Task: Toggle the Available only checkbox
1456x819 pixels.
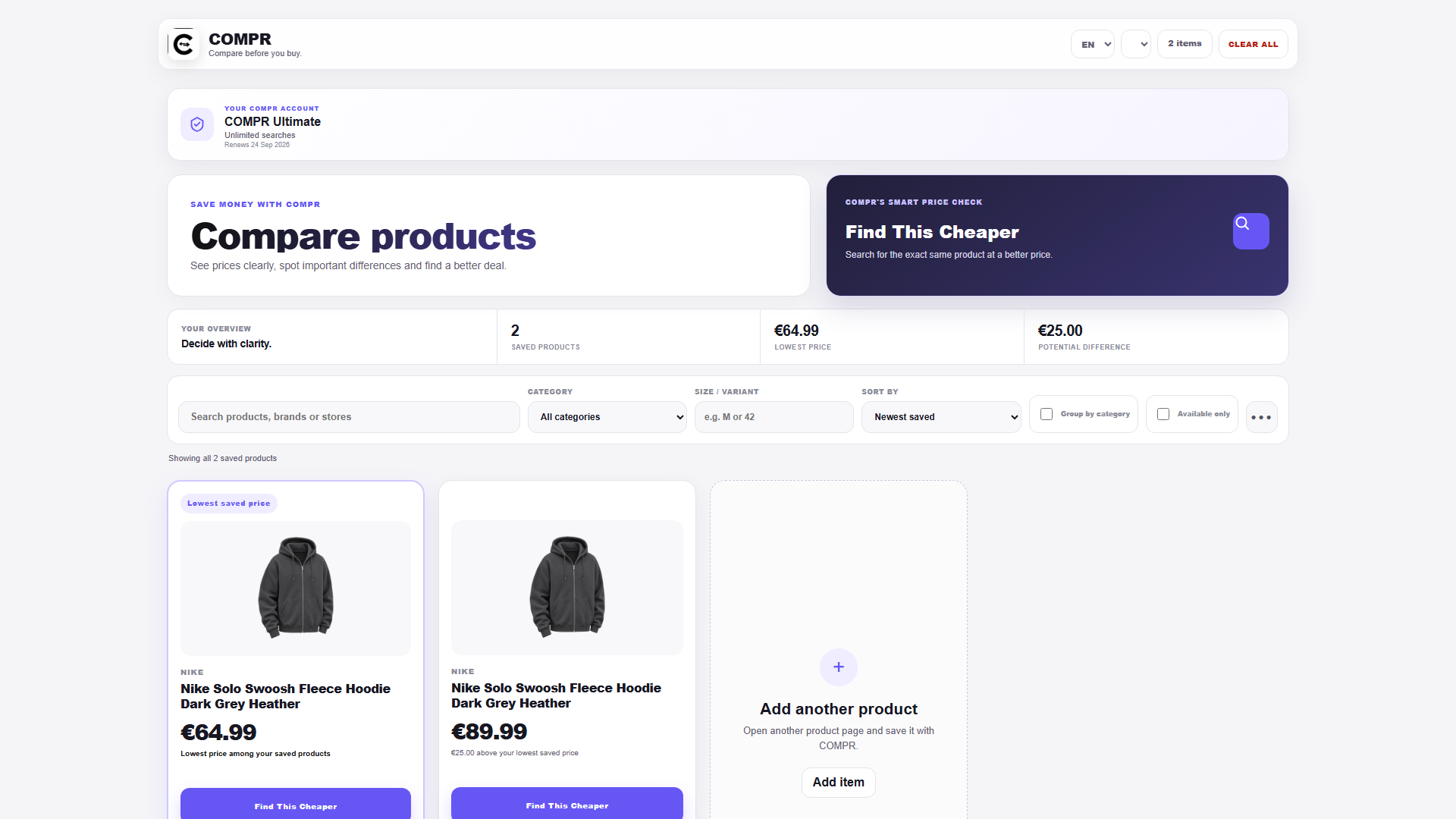Action: [x=1163, y=414]
